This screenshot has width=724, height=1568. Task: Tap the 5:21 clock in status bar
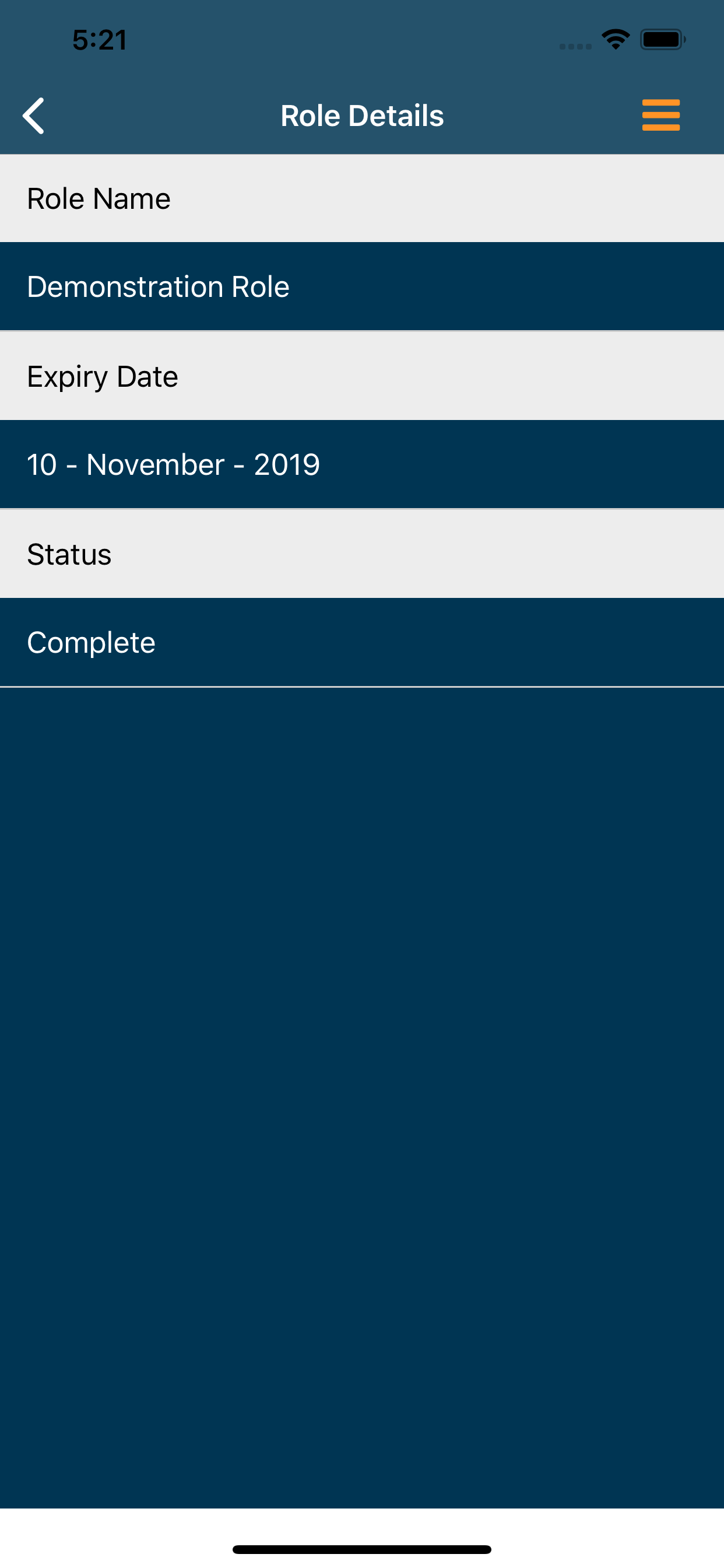100,40
